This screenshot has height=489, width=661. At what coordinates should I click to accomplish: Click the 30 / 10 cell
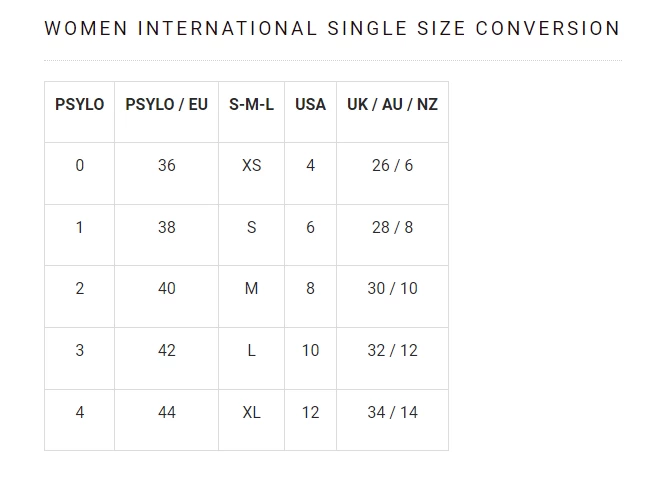click(392, 289)
